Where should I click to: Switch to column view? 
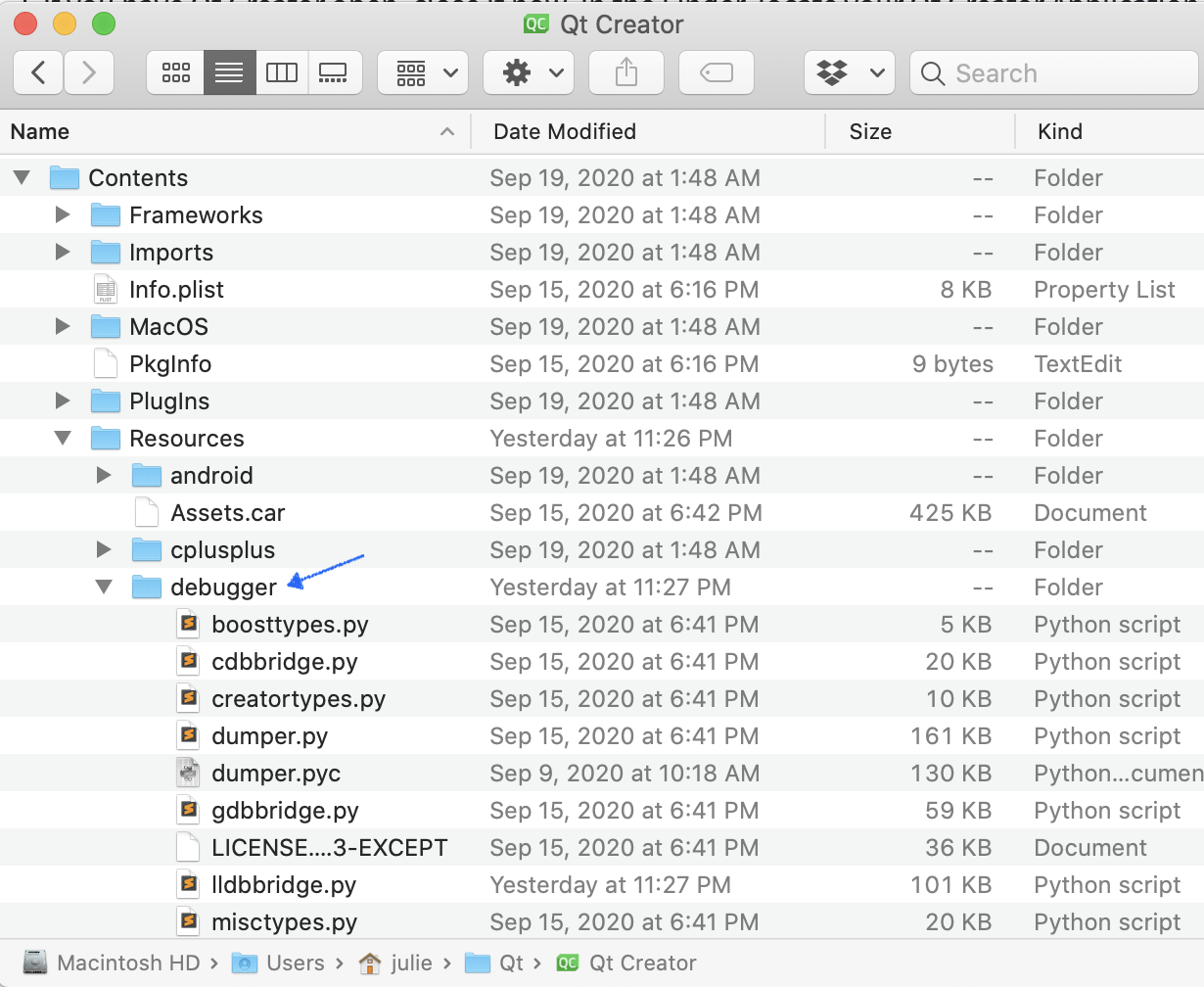pos(282,71)
